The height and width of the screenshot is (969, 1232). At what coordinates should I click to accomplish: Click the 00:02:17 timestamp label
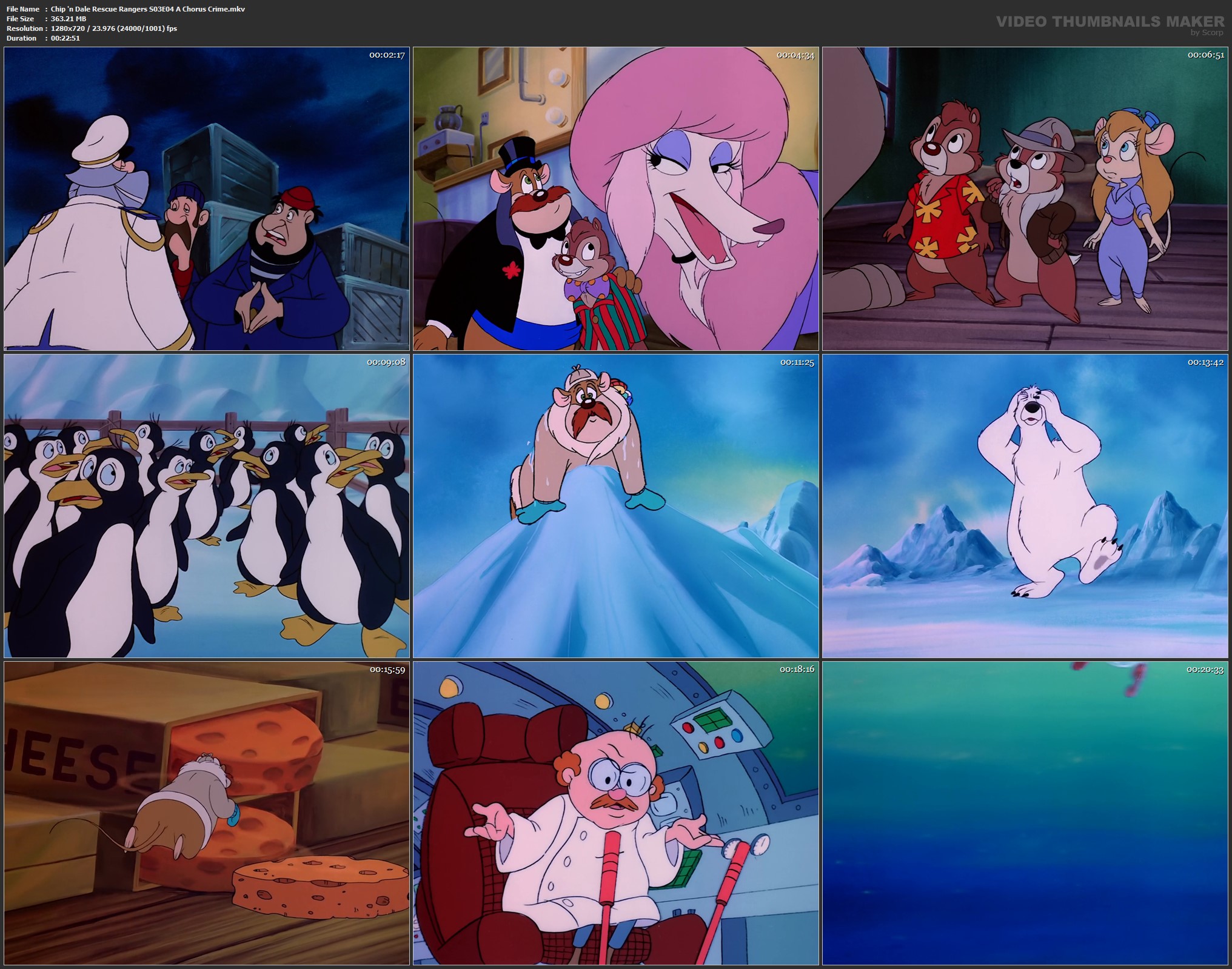pyautogui.click(x=387, y=55)
